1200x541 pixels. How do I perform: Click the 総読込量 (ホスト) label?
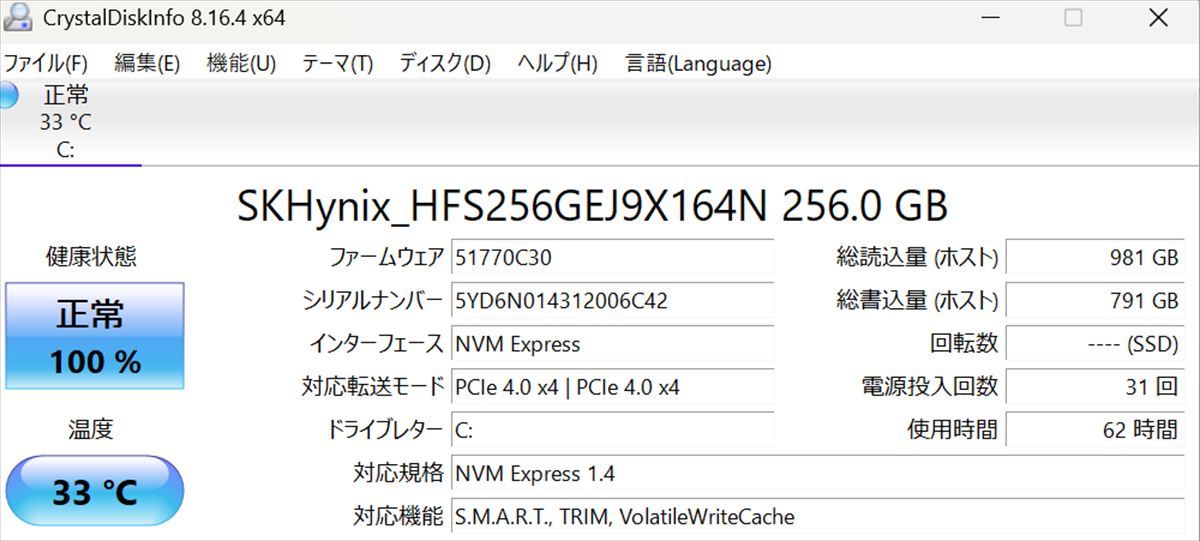pos(917,258)
